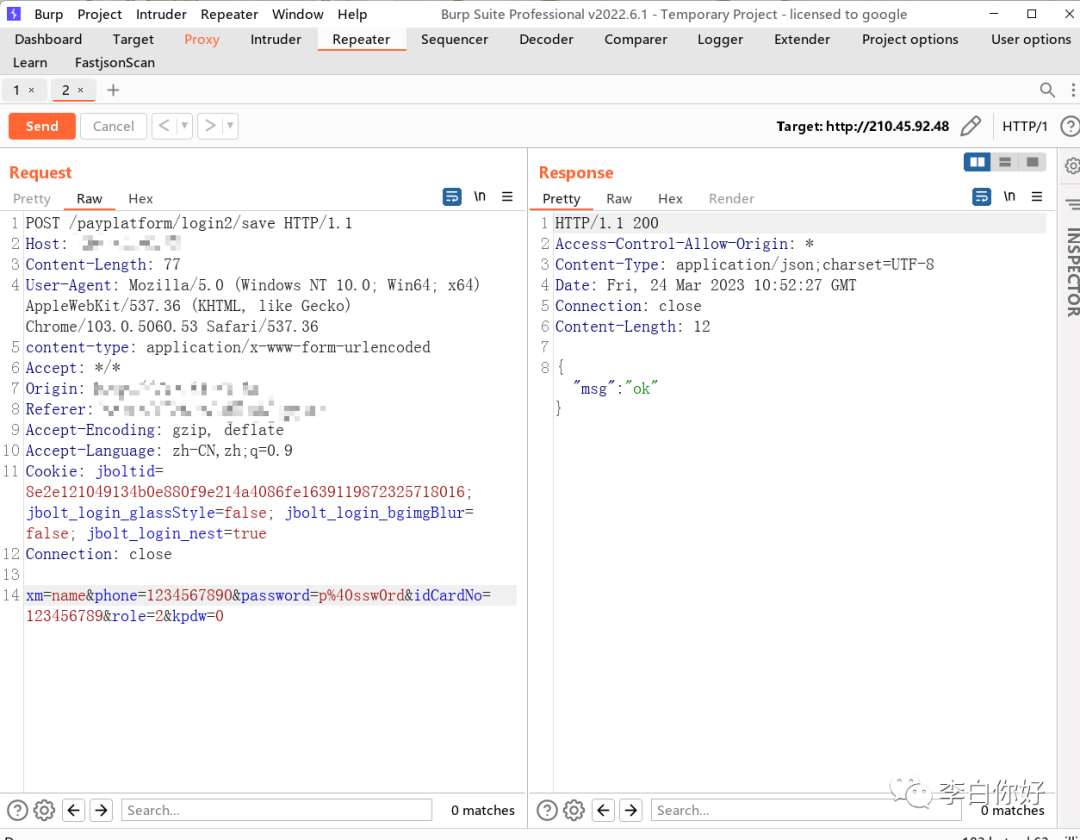Image resolution: width=1080 pixels, height=840 pixels.
Task: Switch to the Target tab
Action: pyautogui.click(x=133, y=39)
